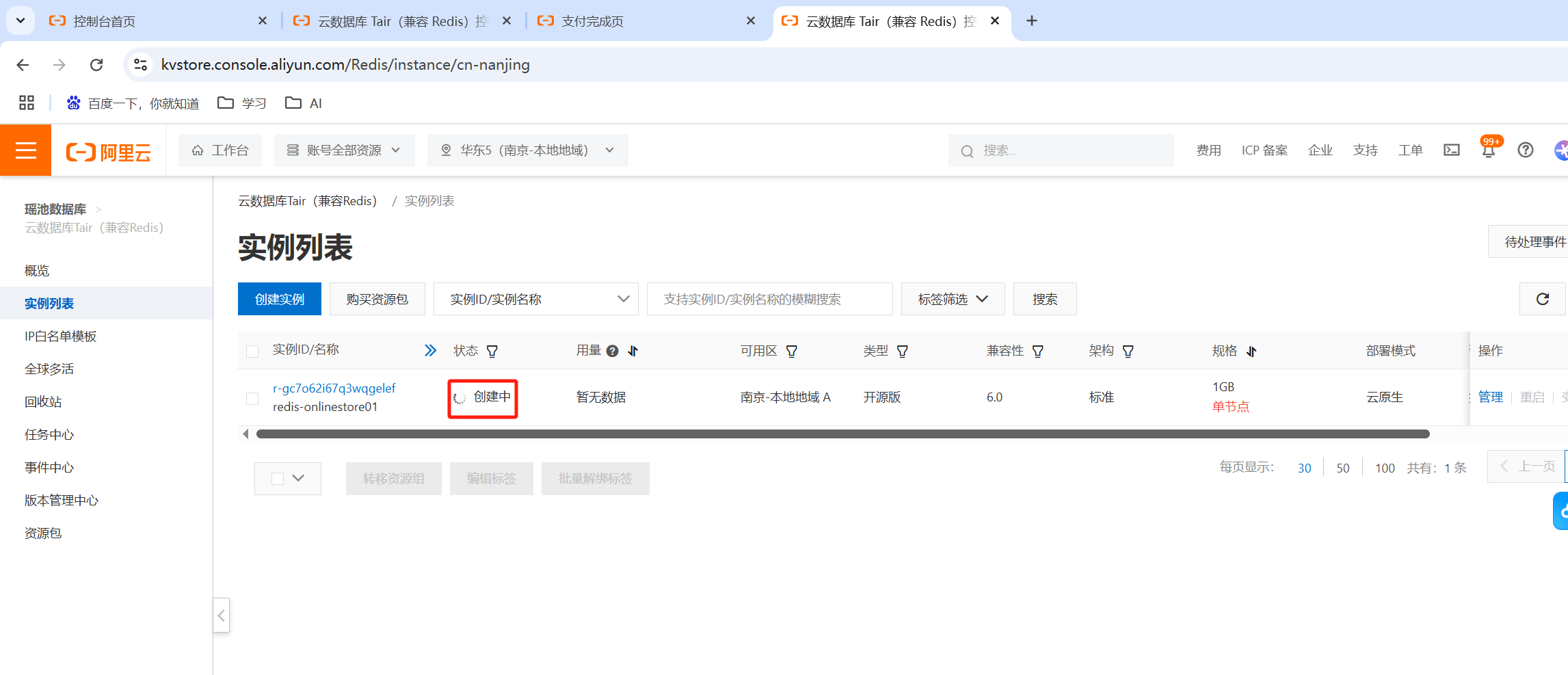Viewport: 1568px width, 675px height.
Task: Open IP白名单模板 in the sidebar
Action: pos(60,336)
